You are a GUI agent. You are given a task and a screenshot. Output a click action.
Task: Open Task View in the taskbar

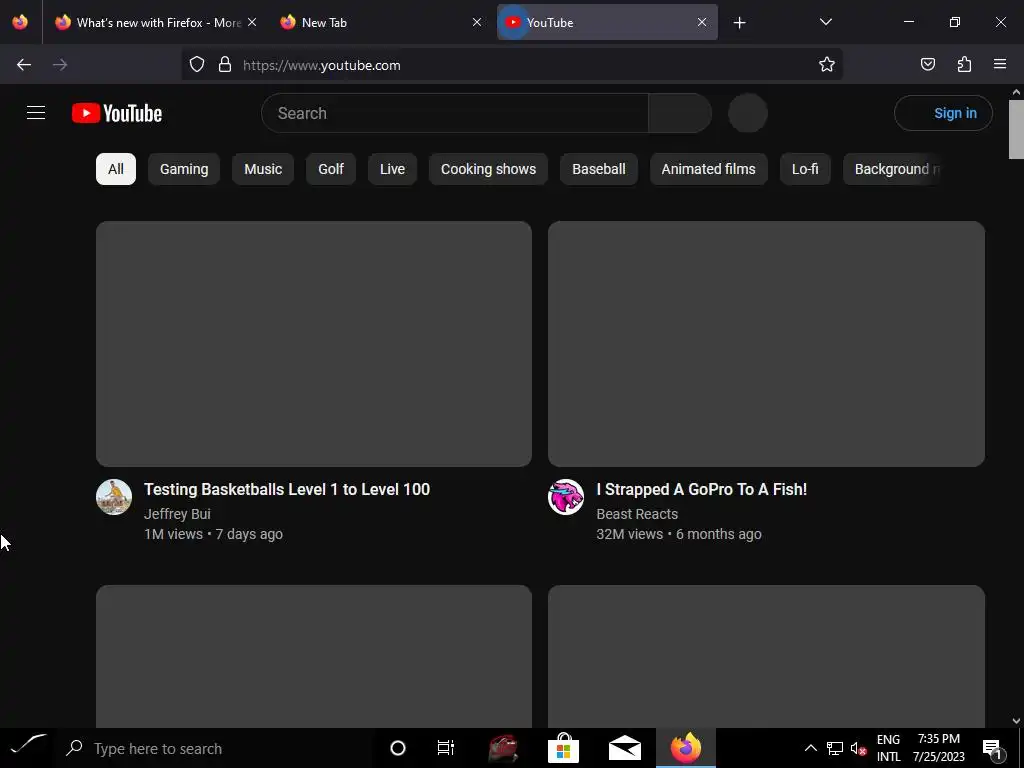(446, 748)
